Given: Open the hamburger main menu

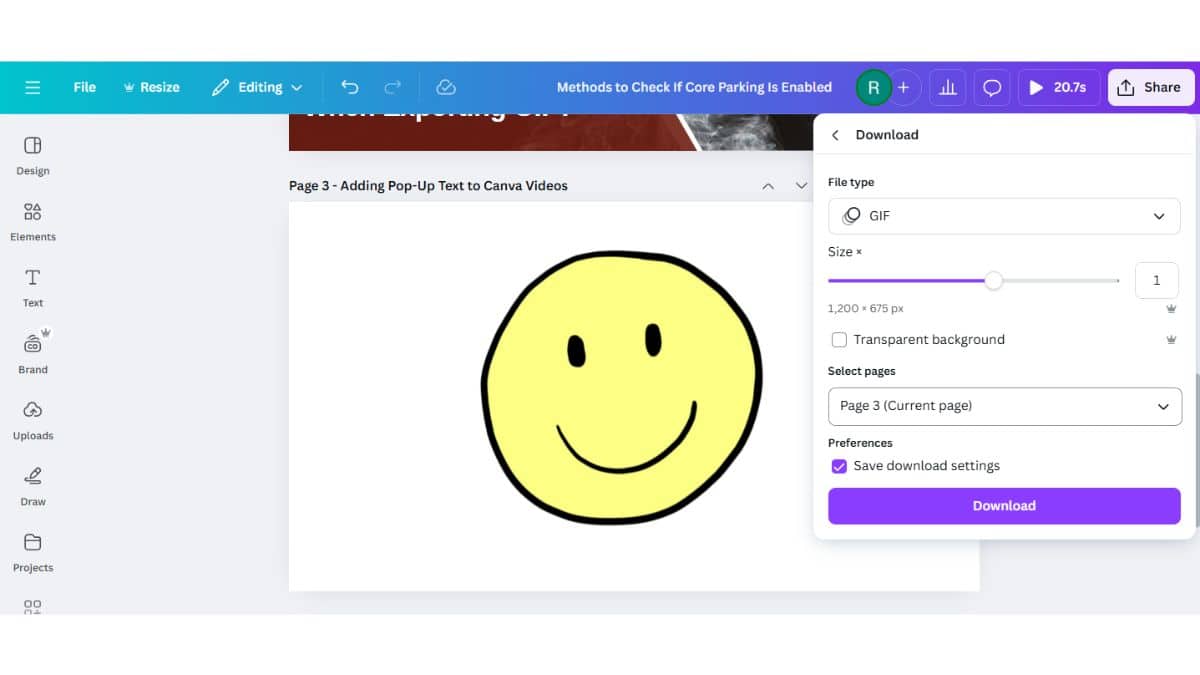Looking at the screenshot, I should click(33, 87).
